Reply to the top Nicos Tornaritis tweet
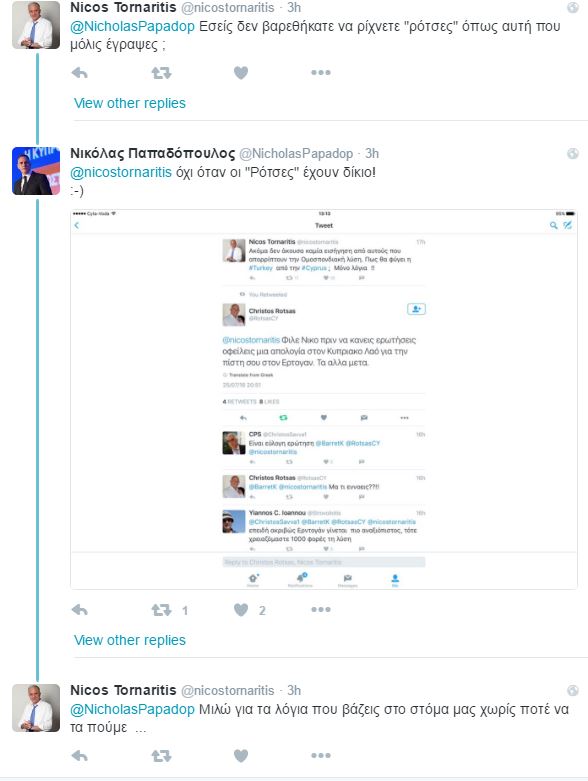The height and width of the screenshot is (781, 588). [80, 73]
